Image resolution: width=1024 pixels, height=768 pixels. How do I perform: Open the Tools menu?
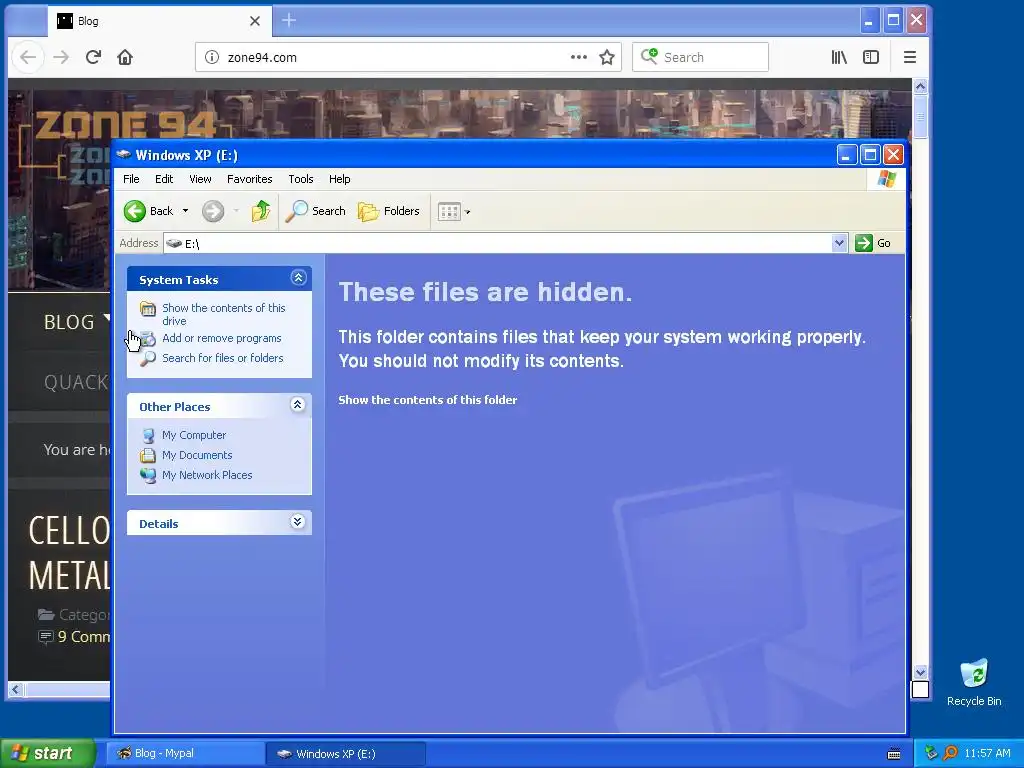pos(301,179)
